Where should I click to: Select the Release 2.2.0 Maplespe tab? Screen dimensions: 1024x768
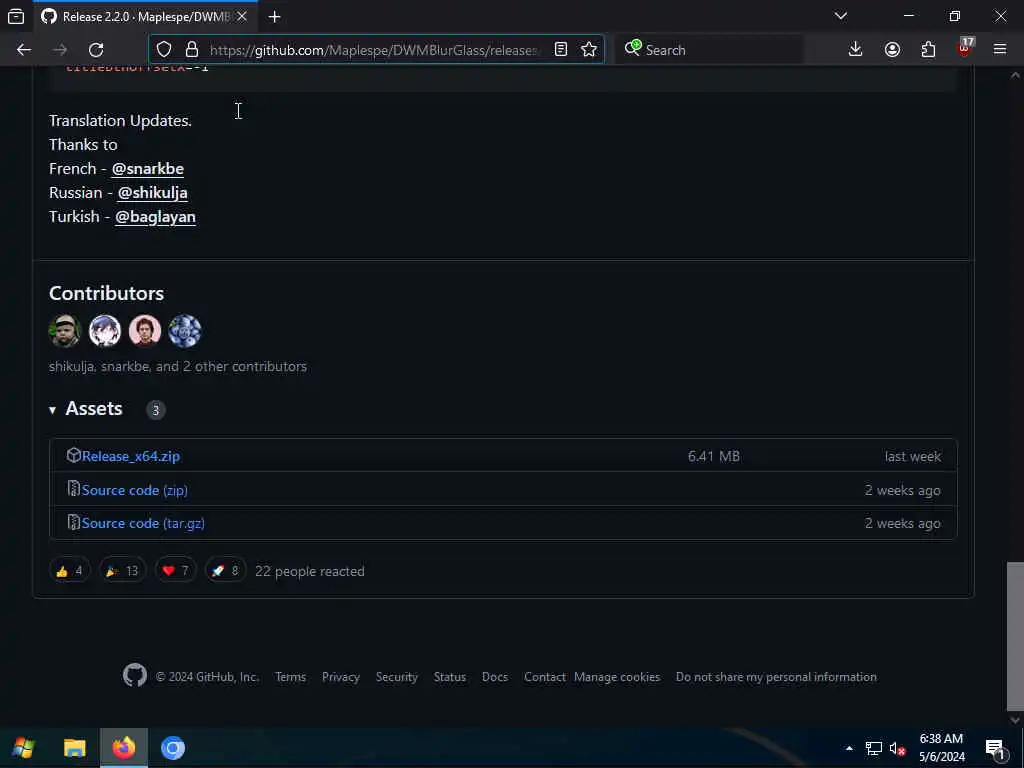pyautogui.click(x=144, y=16)
